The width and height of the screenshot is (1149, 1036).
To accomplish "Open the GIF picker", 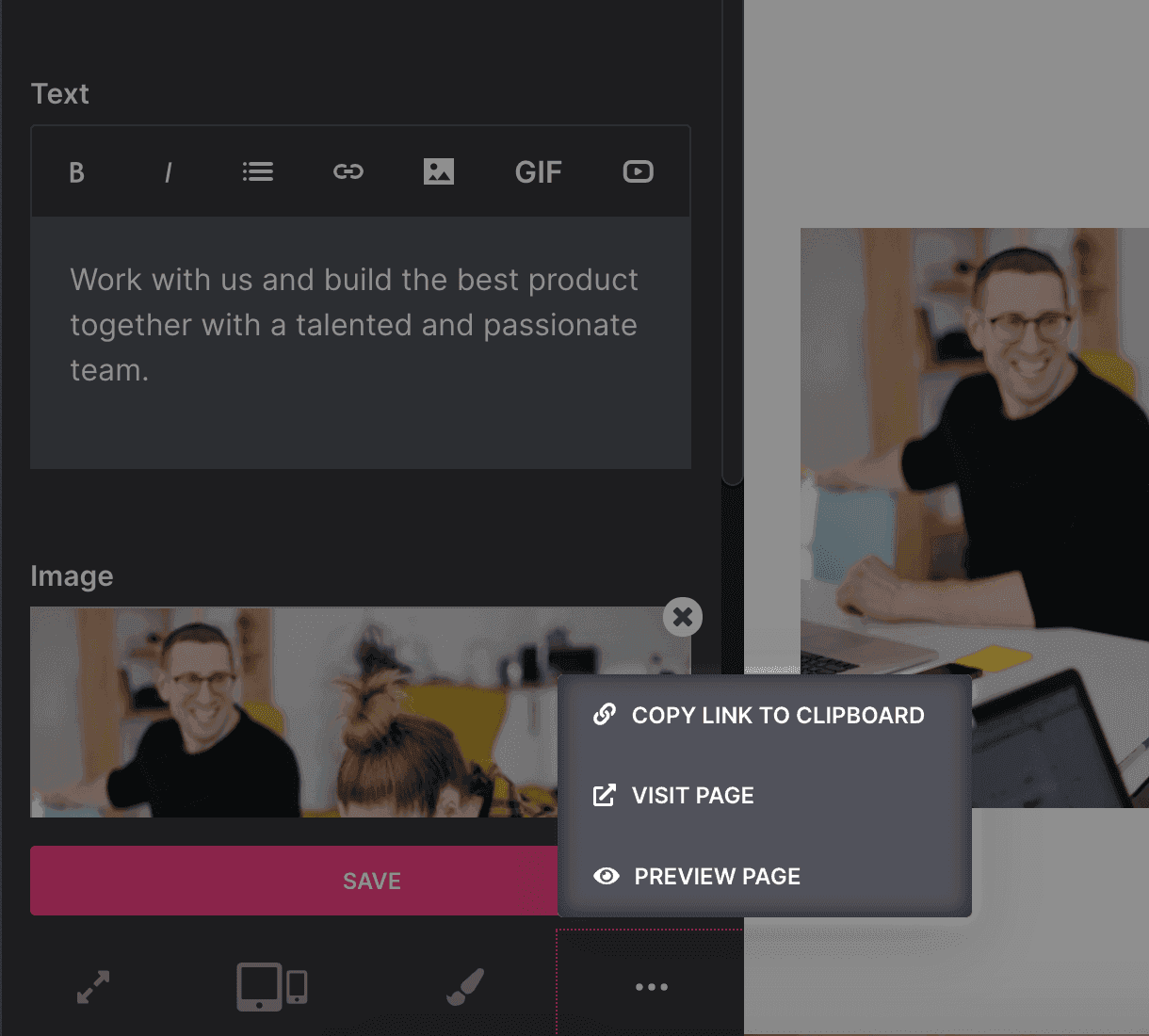I will point(538,172).
